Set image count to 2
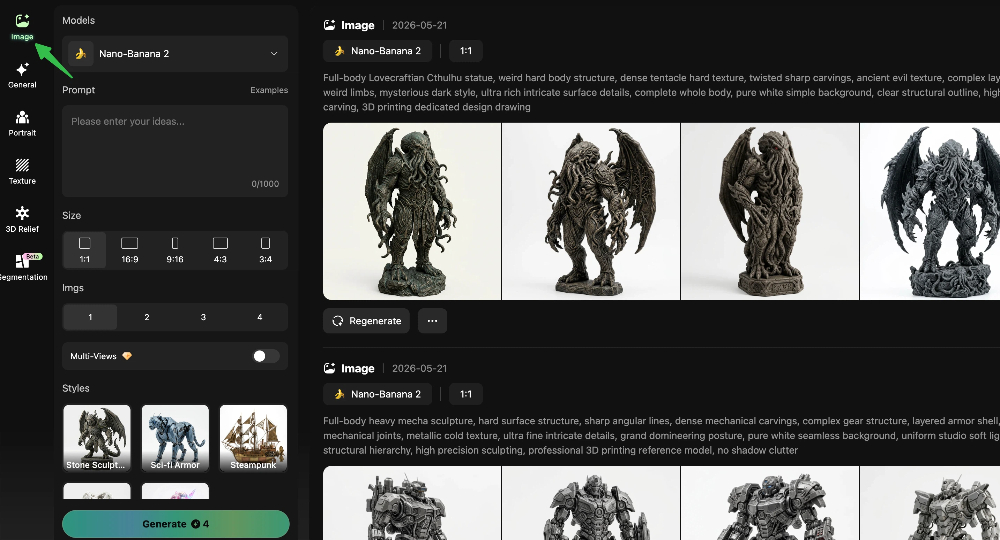The height and width of the screenshot is (540, 1000). 147,317
